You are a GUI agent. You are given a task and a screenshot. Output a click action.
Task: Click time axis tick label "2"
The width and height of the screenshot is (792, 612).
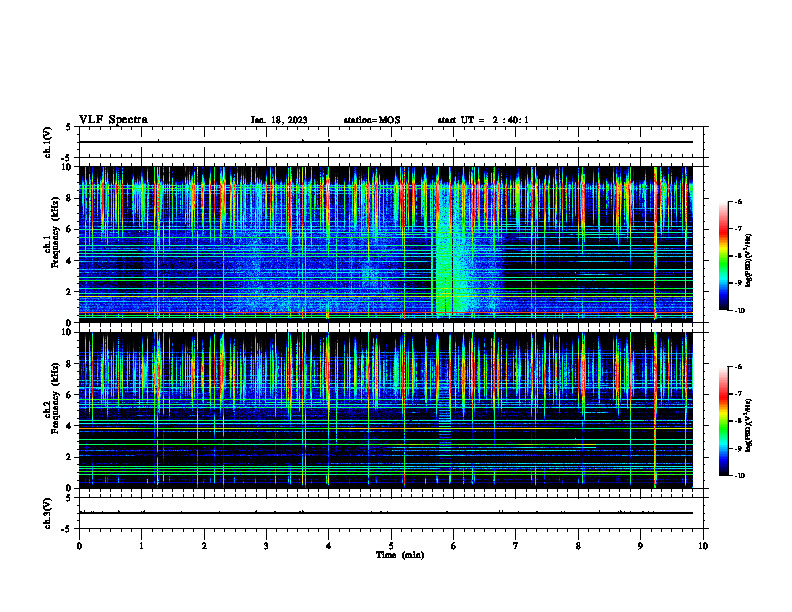pos(204,546)
